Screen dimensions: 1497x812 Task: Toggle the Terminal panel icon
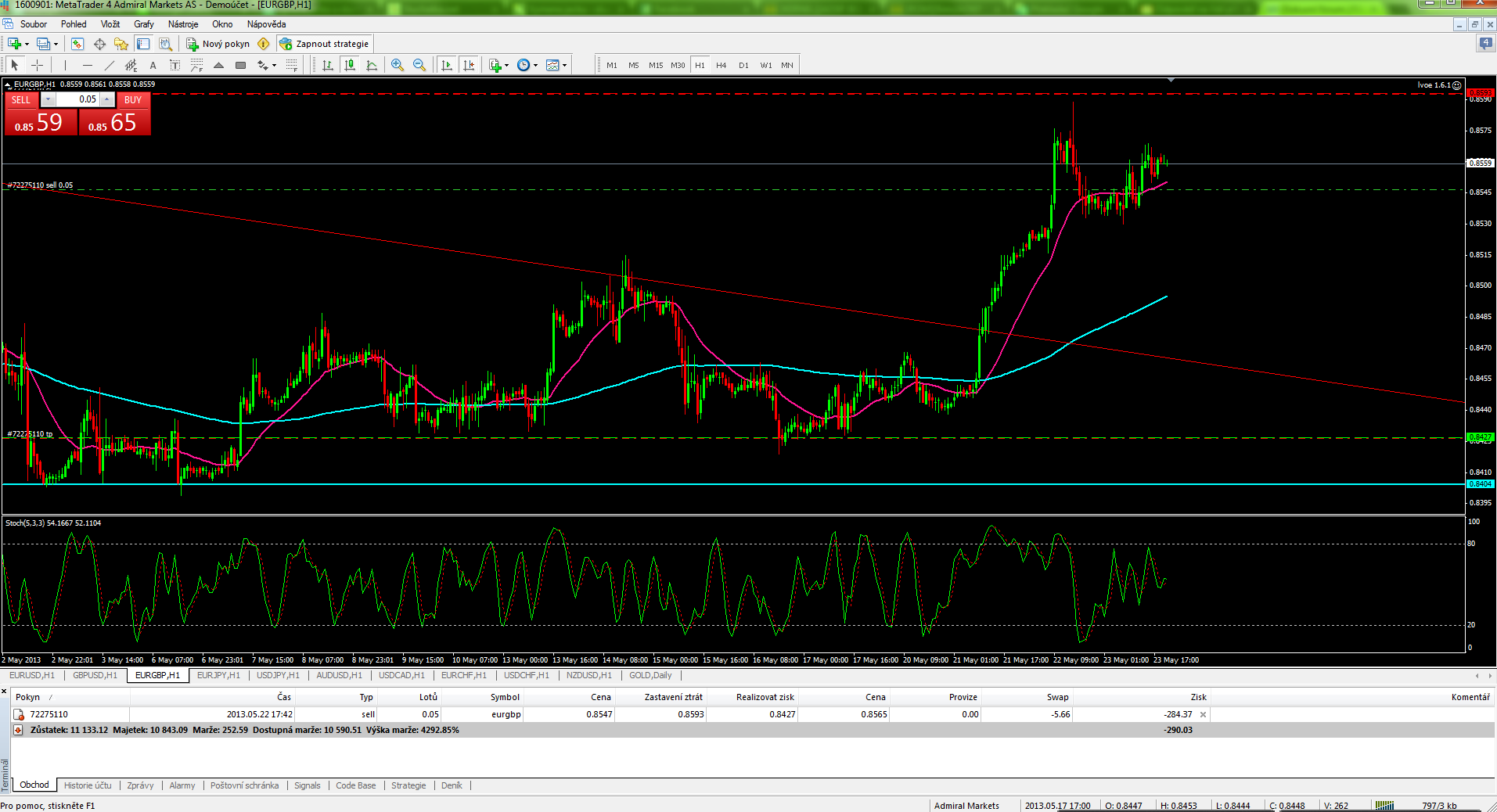click(143, 44)
